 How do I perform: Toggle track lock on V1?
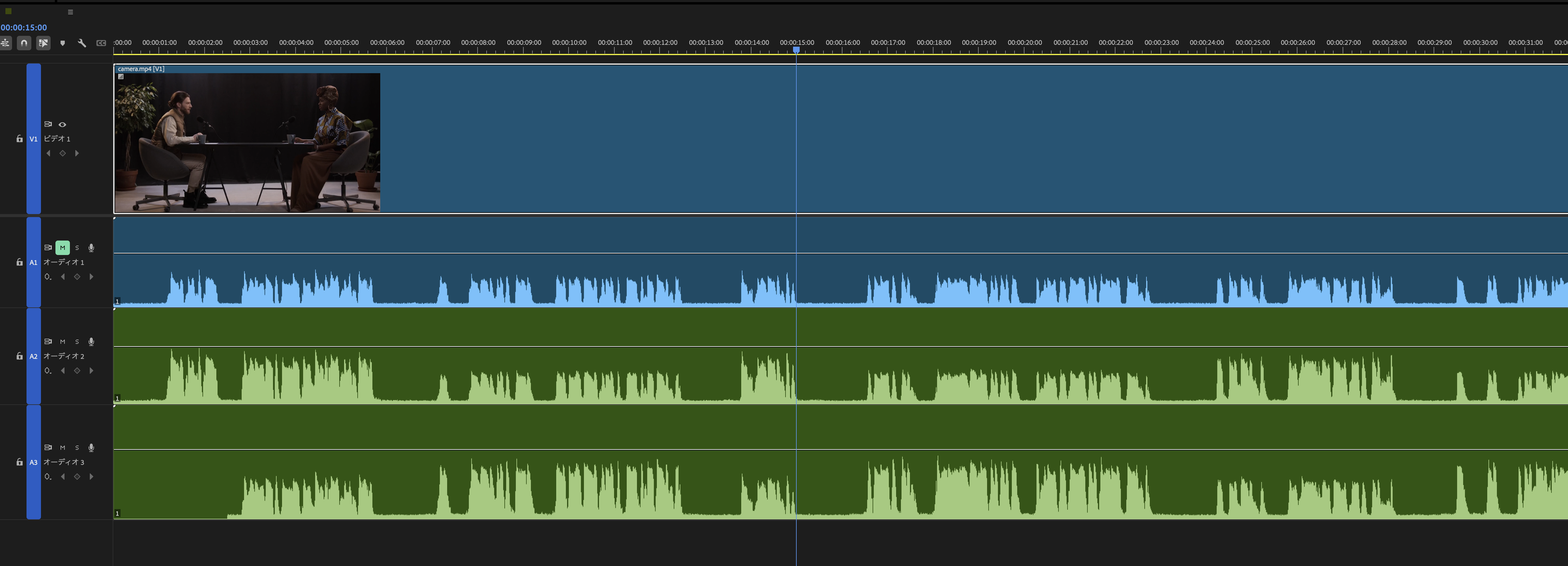tap(20, 139)
